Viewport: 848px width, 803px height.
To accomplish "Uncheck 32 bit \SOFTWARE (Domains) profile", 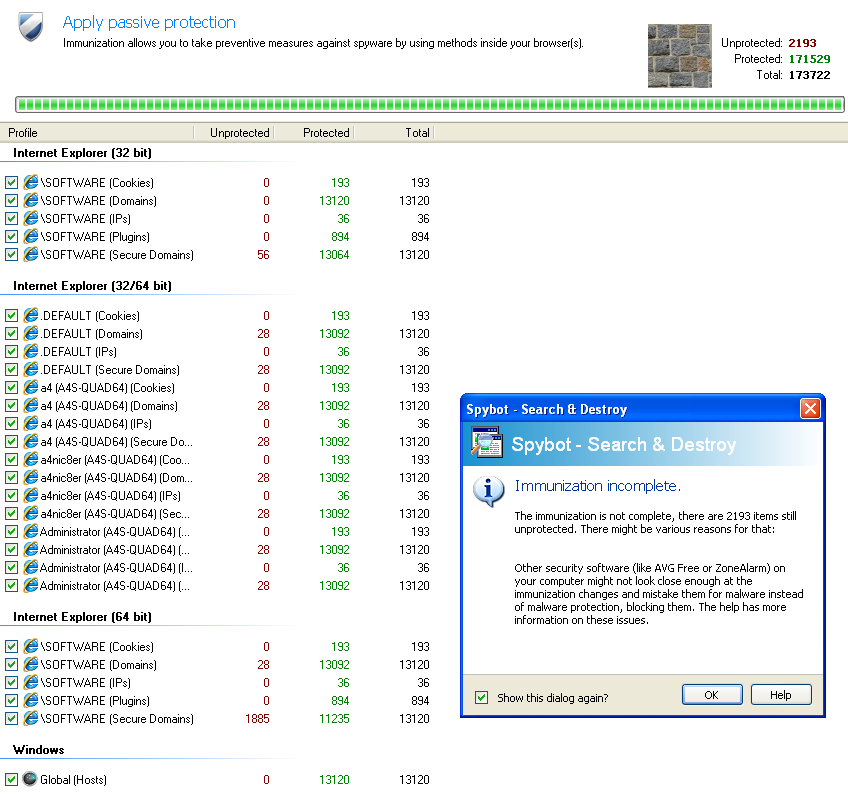I will (11, 201).
